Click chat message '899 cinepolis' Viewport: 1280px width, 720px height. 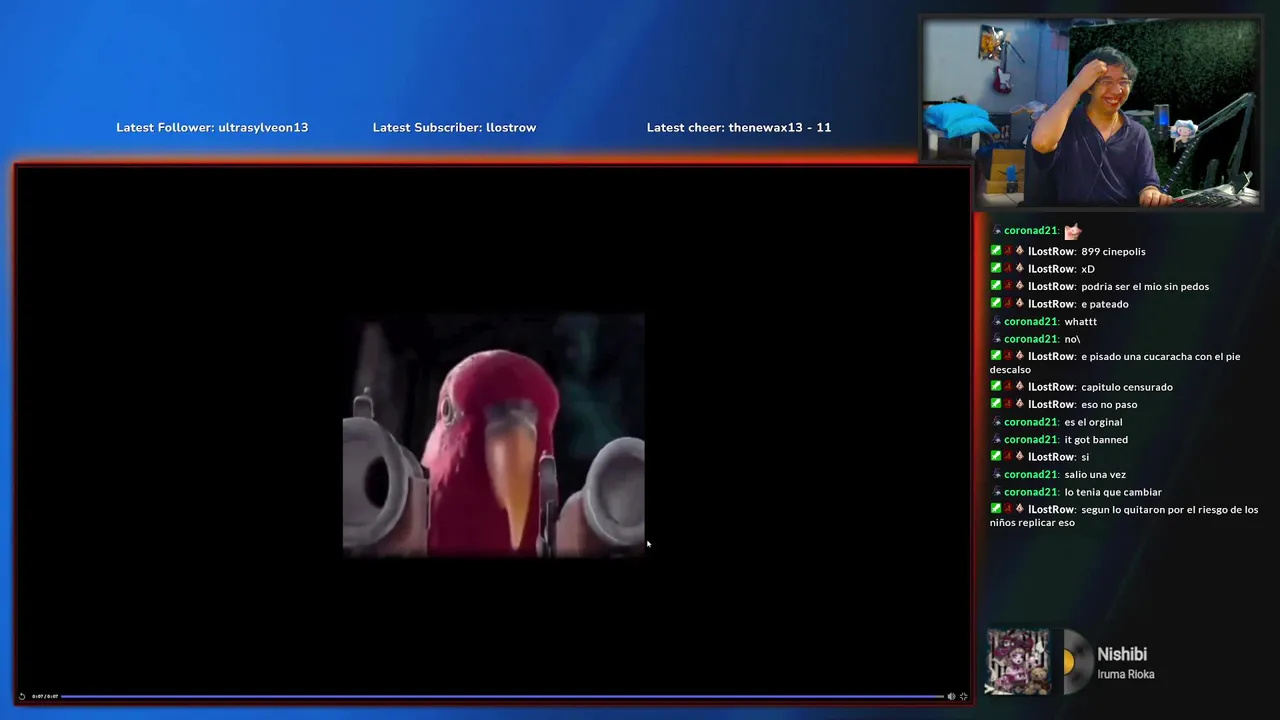click(1113, 252)
